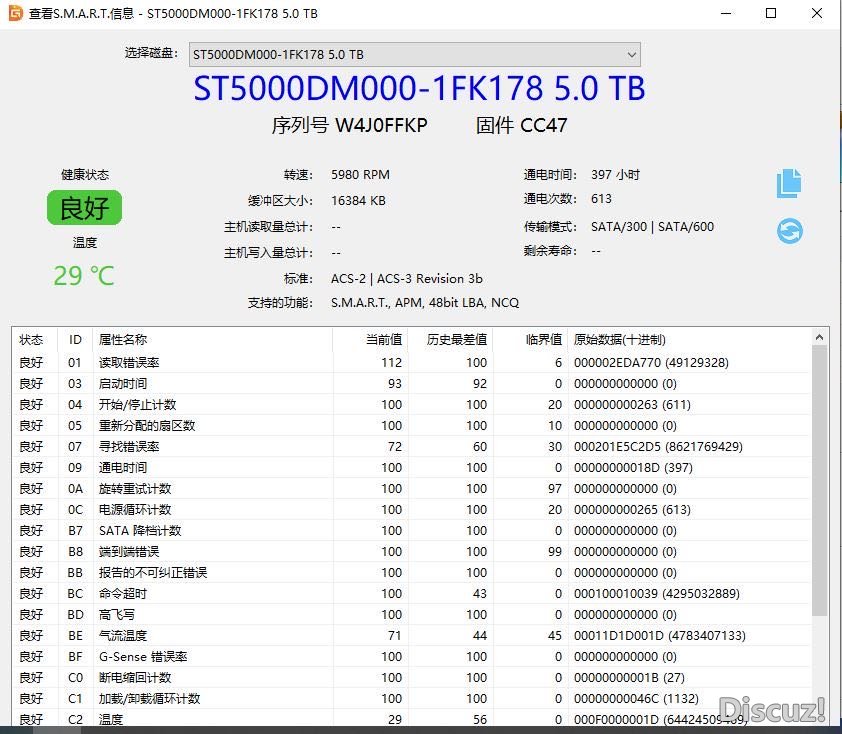Click the 5980 RPM rotation speed value
842x734 pixels.
(x=360, y=175)
